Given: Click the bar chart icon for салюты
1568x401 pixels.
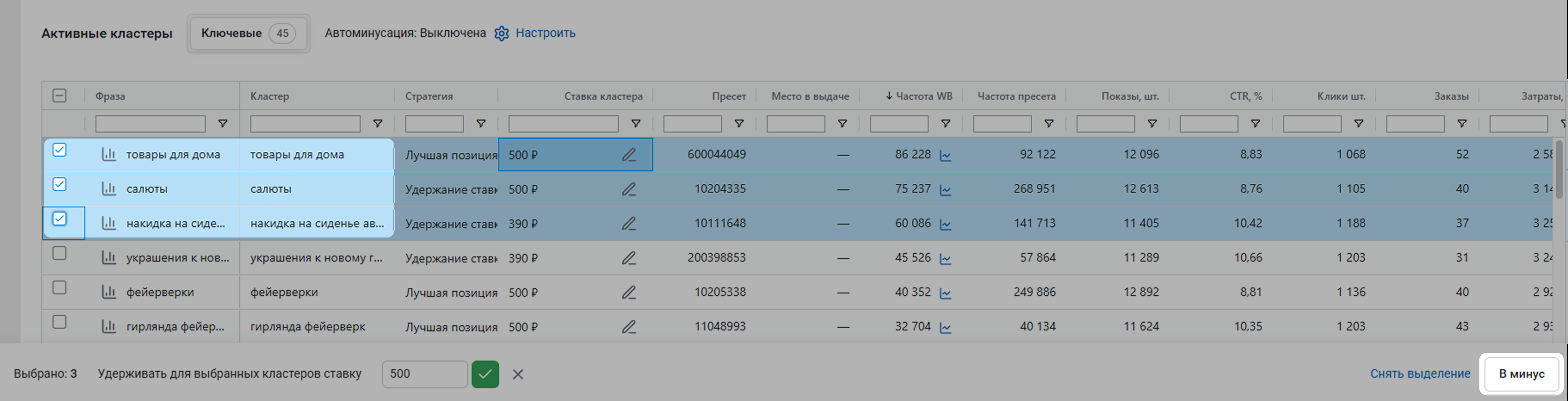Looking at the screenshot, I should click(x=109, y=189).
